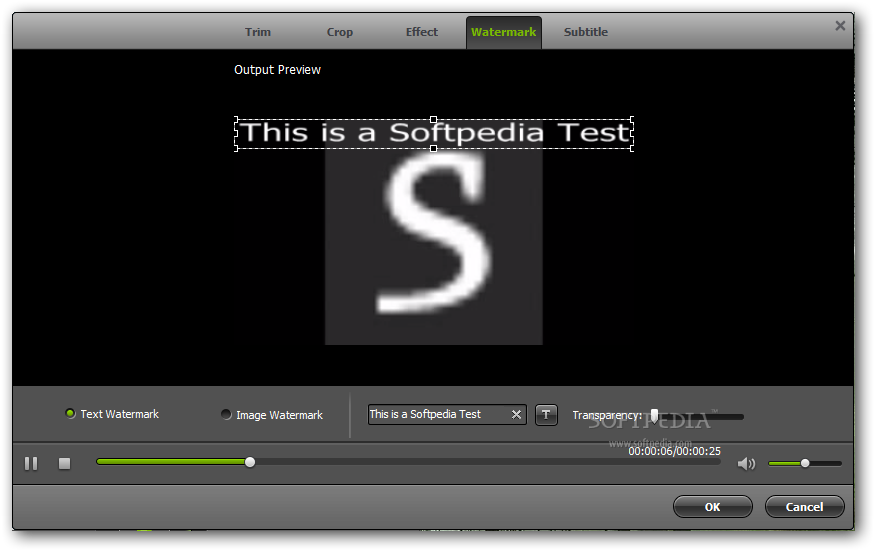Screen dimensions: 875x551
Task: Pause the video playback
Action: coord(31,463)
